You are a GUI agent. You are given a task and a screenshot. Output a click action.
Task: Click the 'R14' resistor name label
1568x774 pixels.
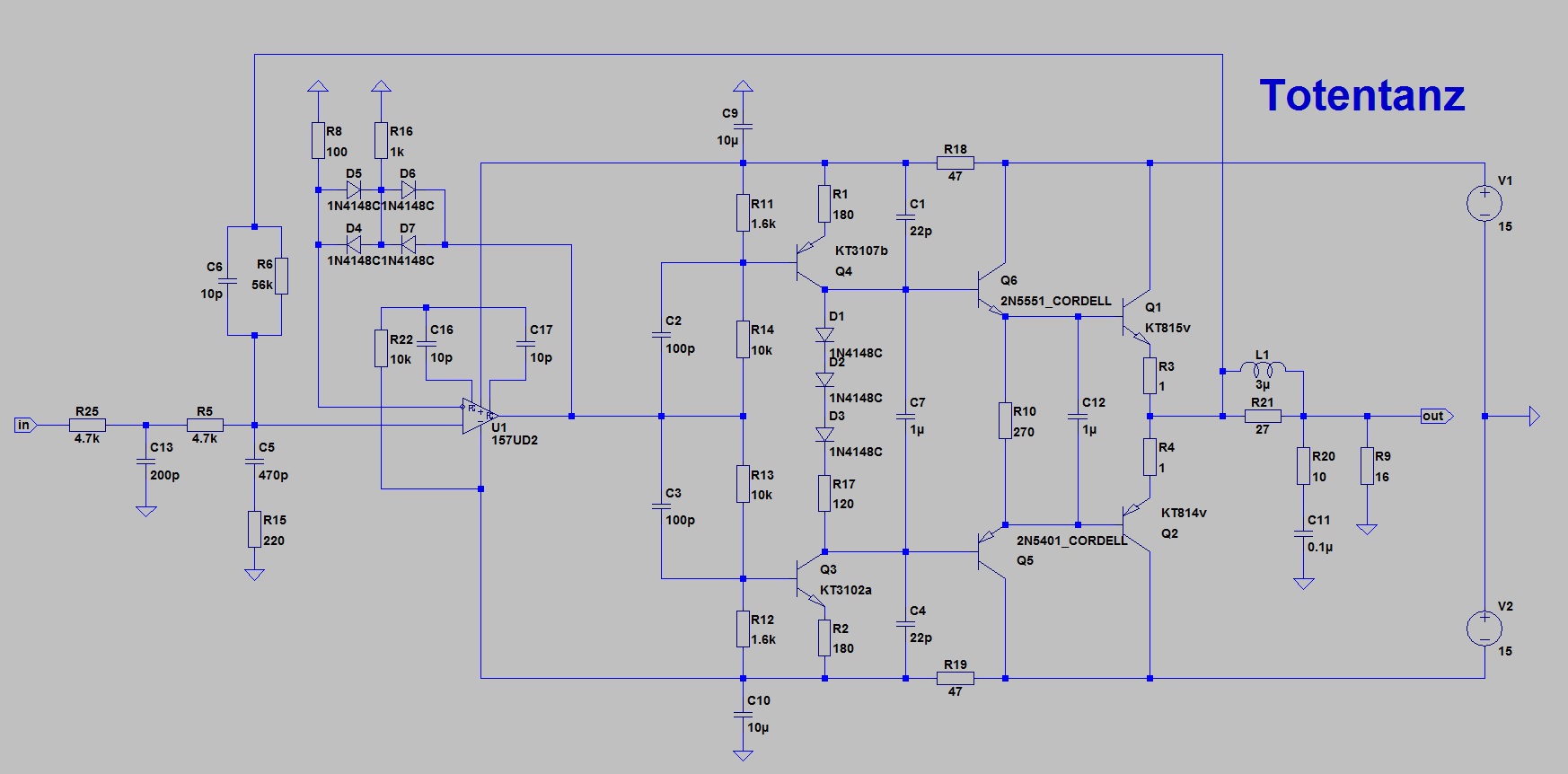click(762, 330)
